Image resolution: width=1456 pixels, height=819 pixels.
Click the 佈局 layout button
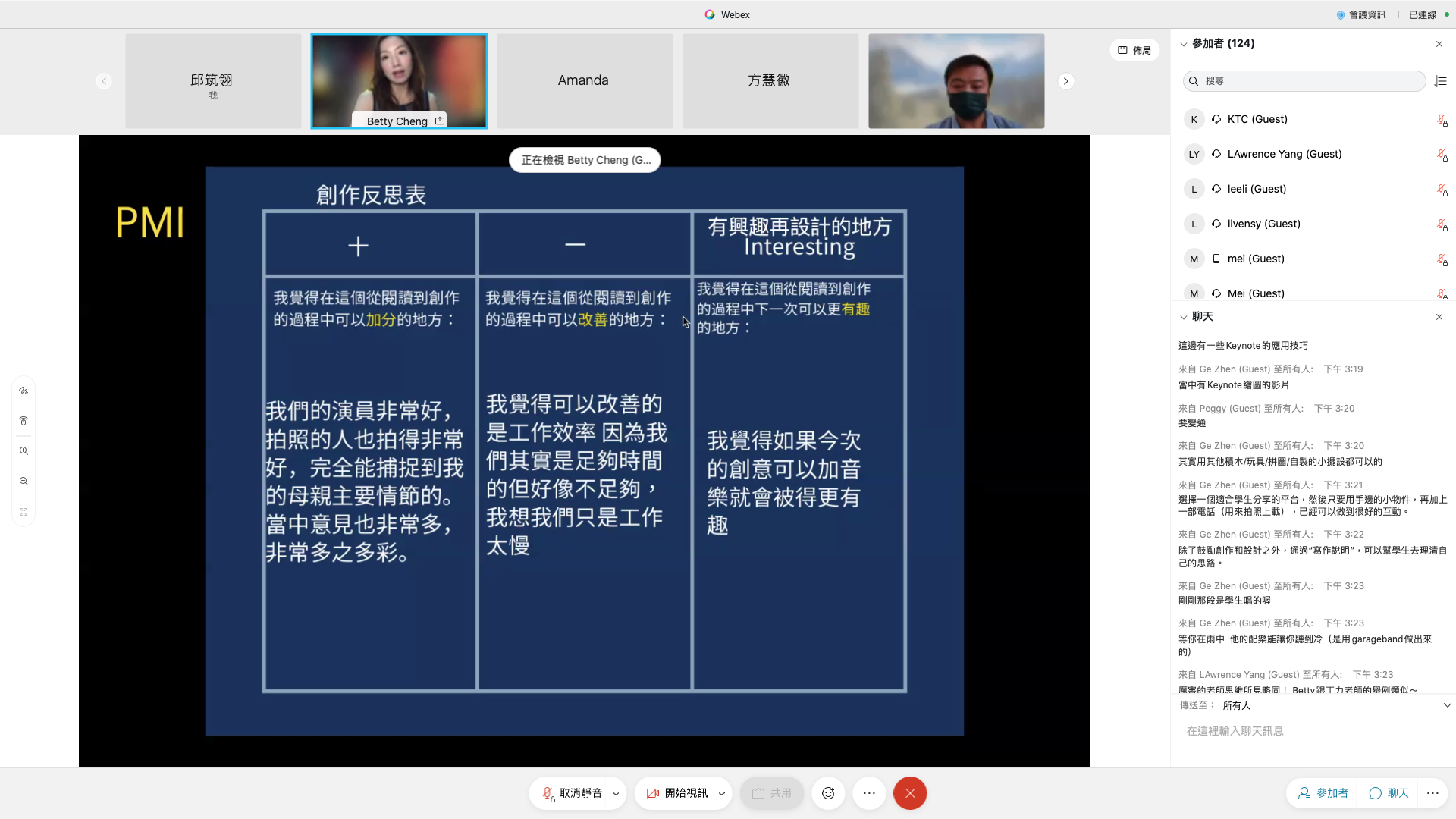click(x=1134, y=50)
